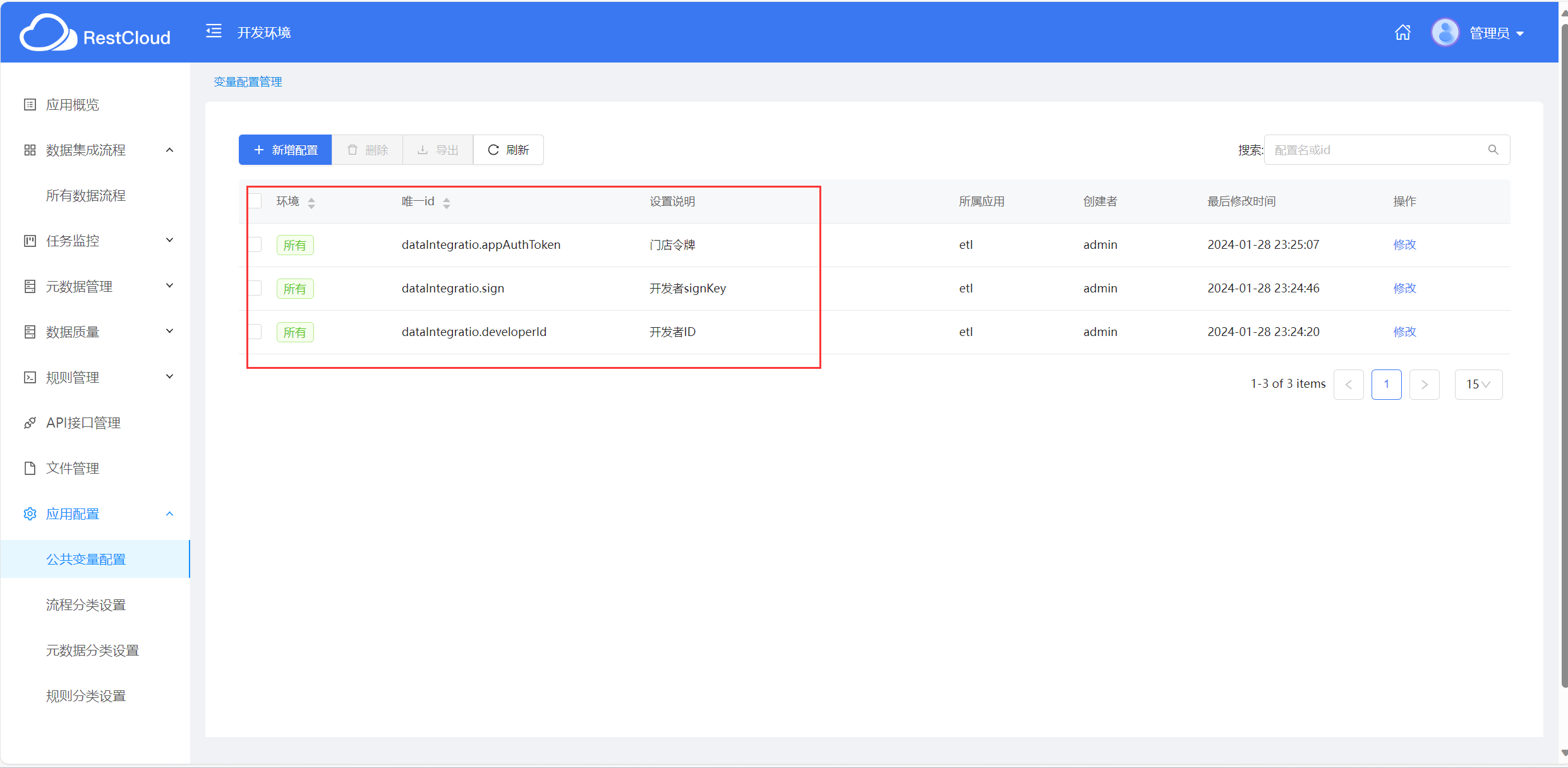
Task: Check the dataIntegratio.appAuthToken row checkbox
Action: pos(255,244)
